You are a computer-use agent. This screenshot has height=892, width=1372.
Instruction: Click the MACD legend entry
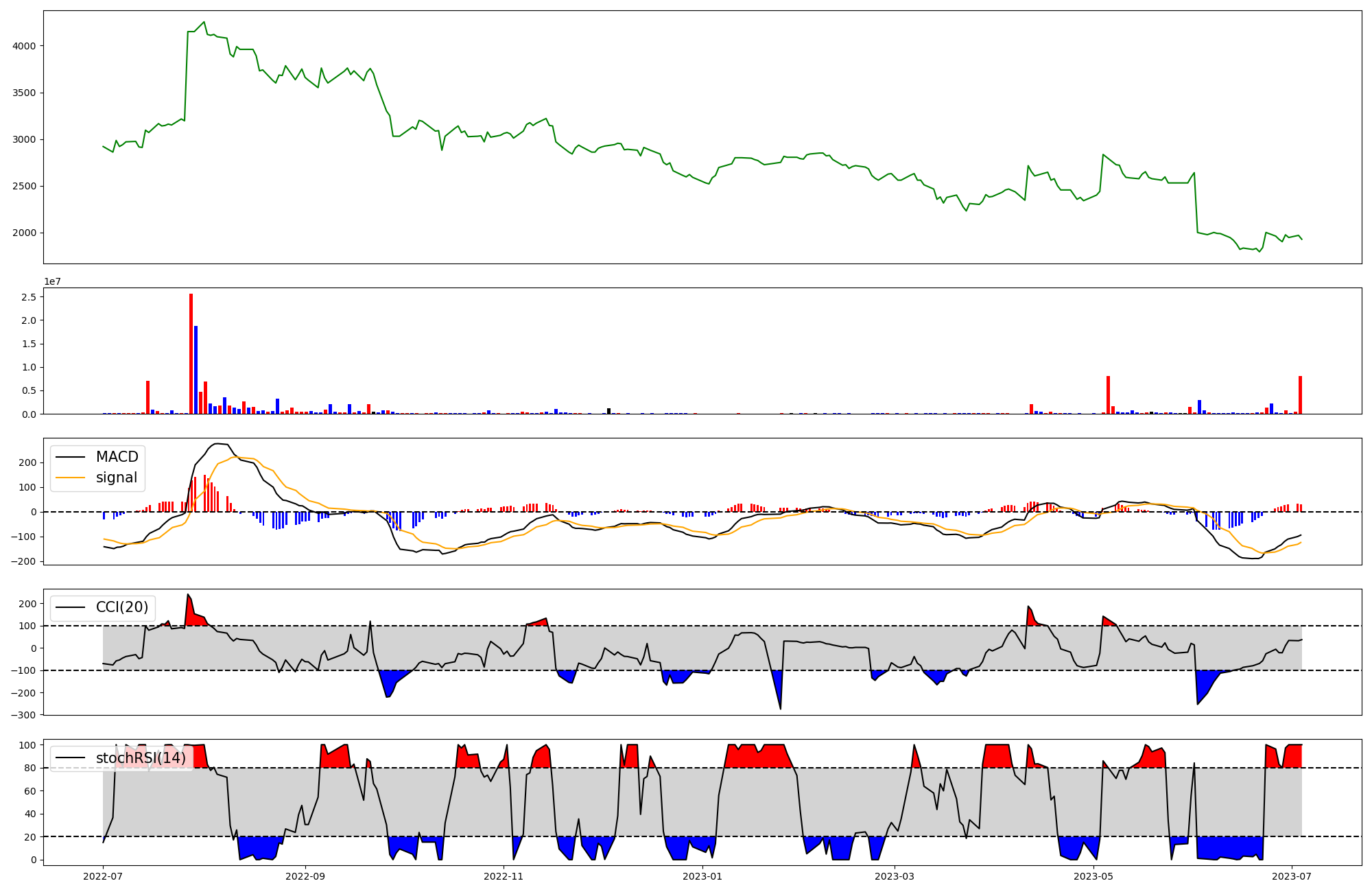tap(117, 457)
